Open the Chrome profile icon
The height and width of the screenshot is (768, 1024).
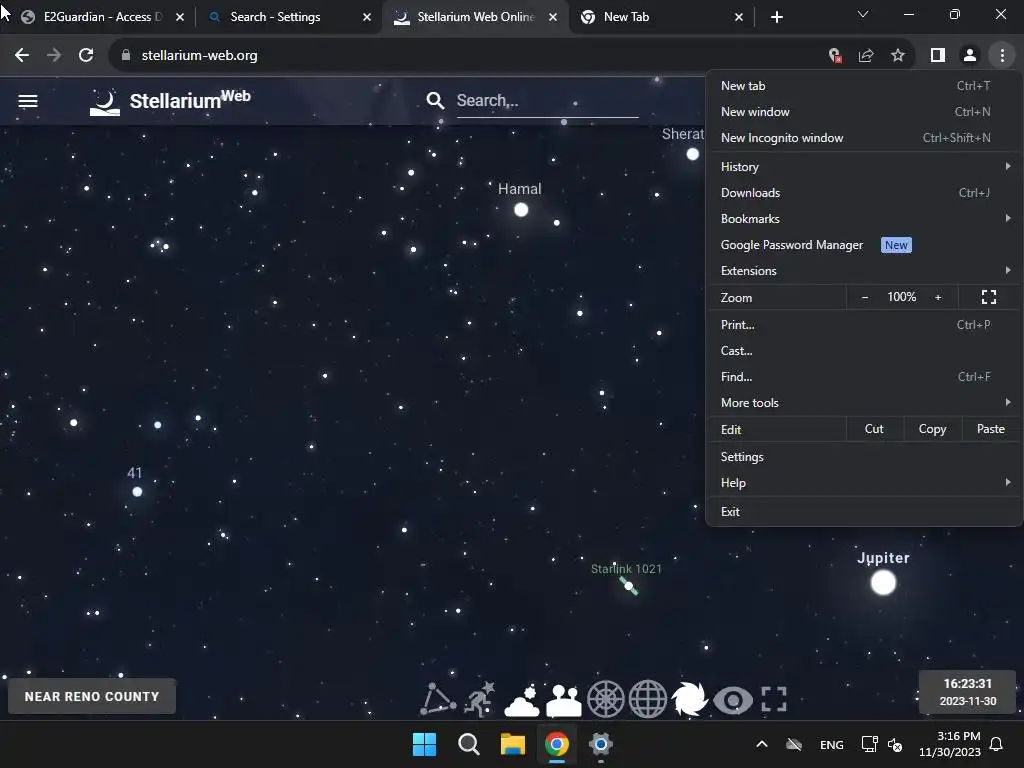pos(970,56)
